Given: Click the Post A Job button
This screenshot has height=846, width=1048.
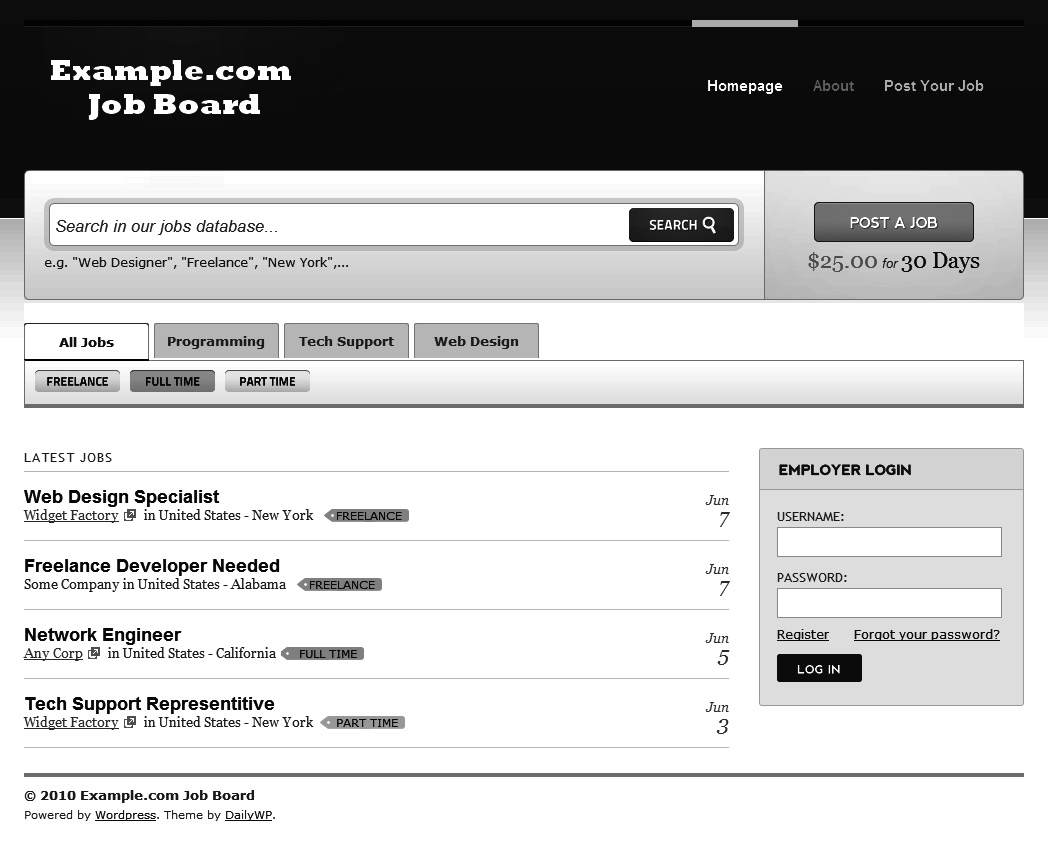Looking at the screenshot, I should (894, 222).
